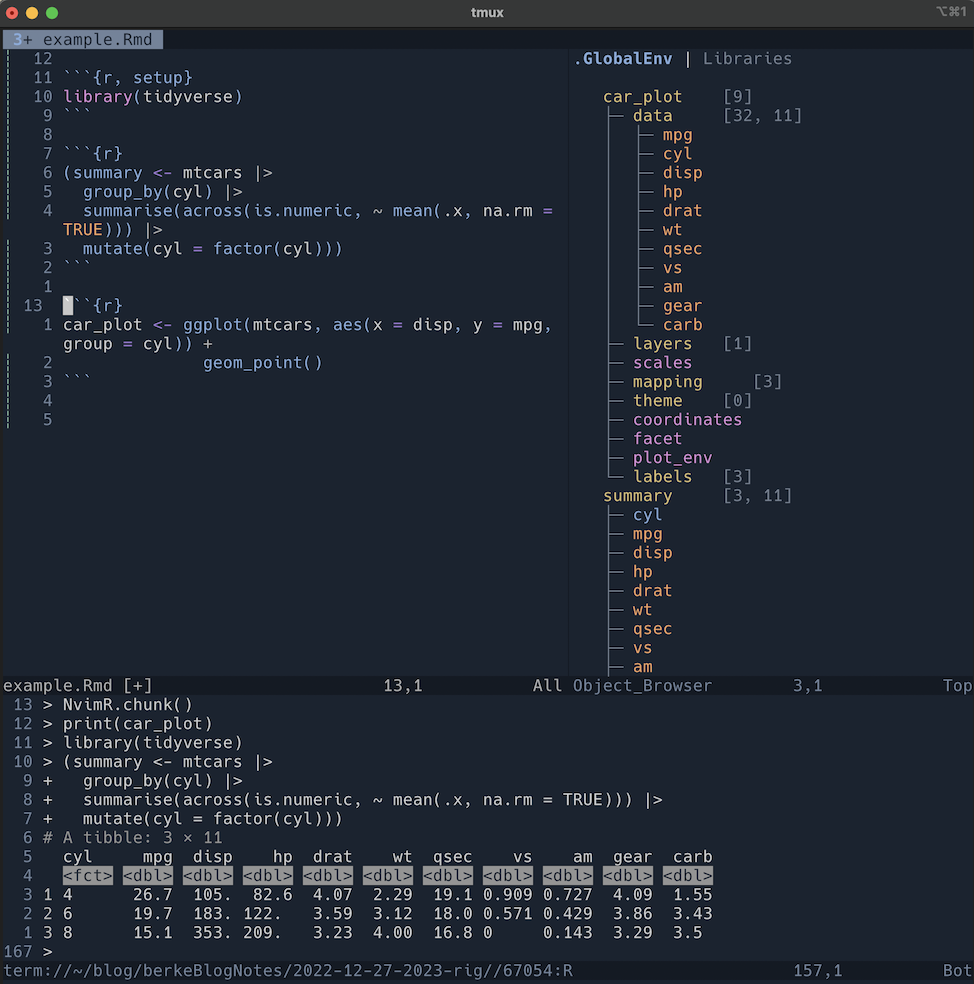
Task: Click the Object_Browser status line label
Action: pos(642,686)
